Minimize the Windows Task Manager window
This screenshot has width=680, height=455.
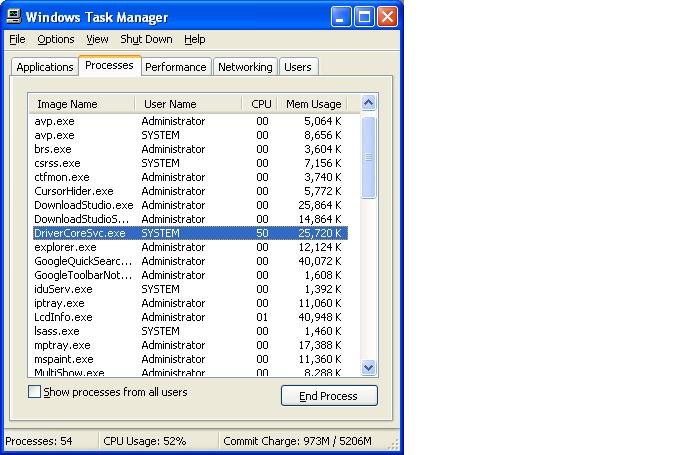(x=341, y=17)
